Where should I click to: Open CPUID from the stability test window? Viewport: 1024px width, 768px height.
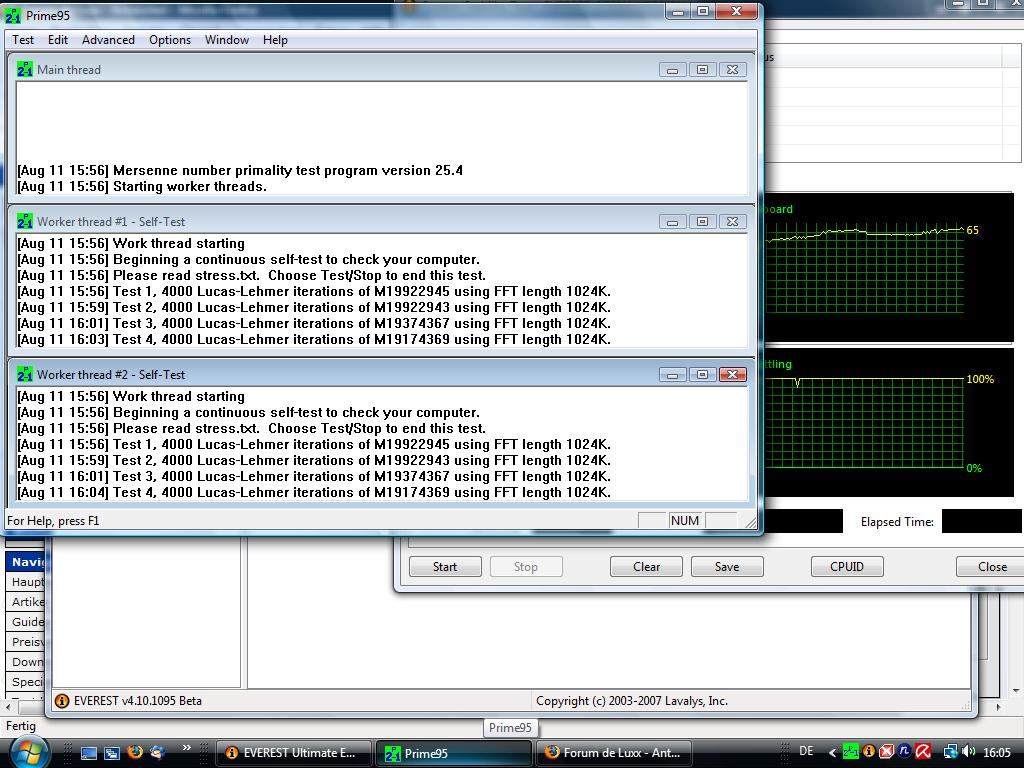coord(847,567)
